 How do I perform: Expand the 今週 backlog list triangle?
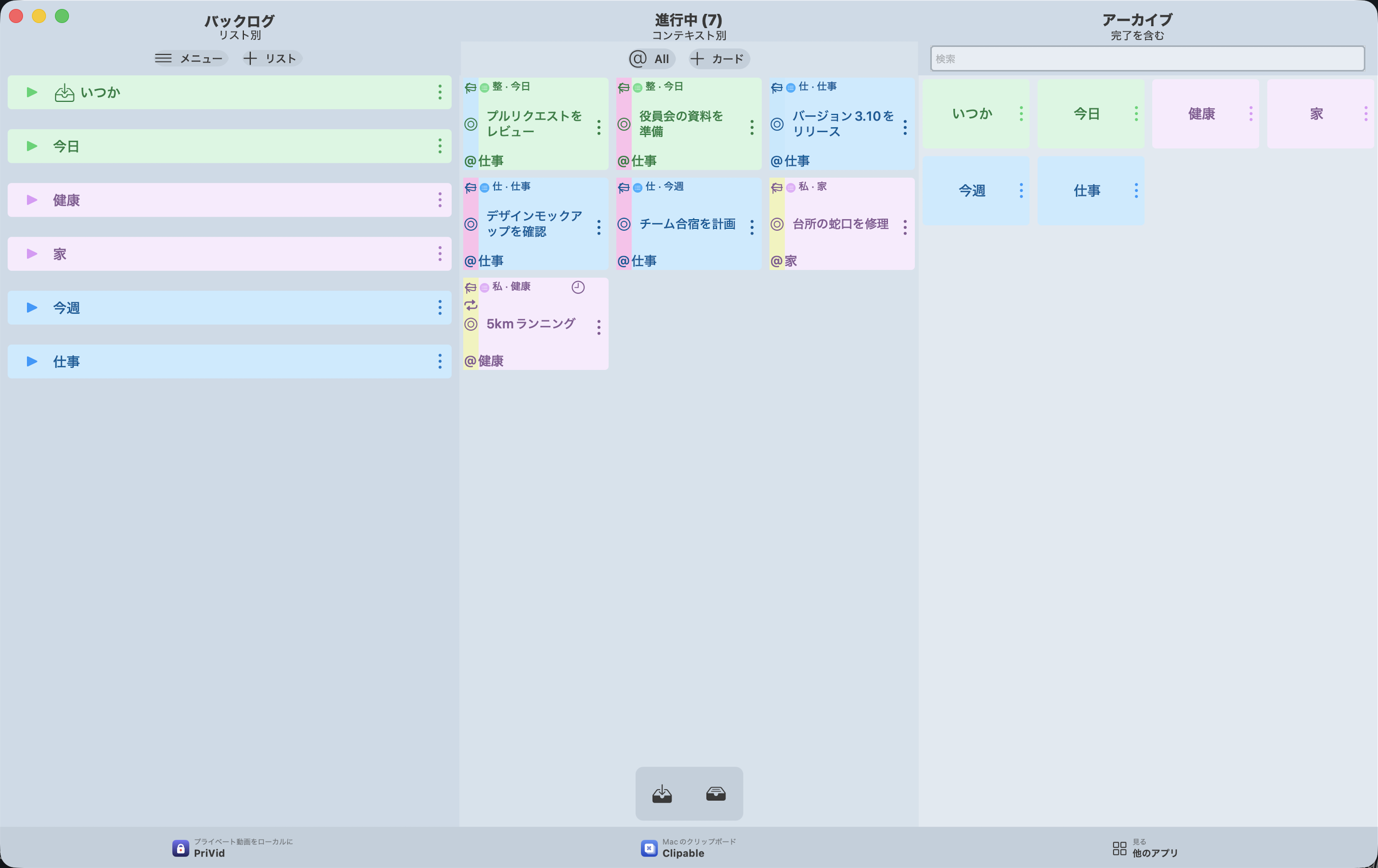[32, 307]
